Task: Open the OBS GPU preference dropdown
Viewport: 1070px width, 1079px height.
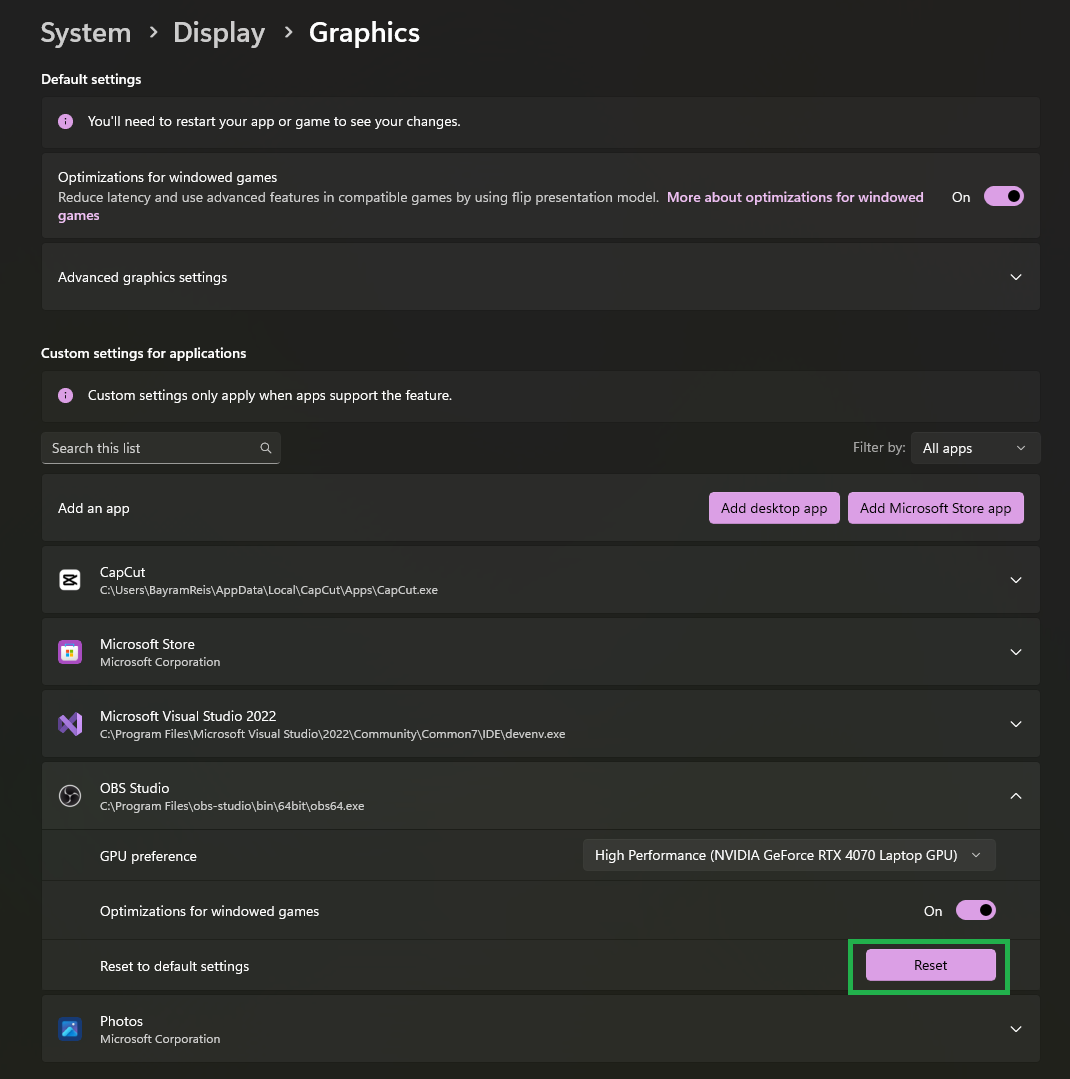Action: (x=789, y=855)
